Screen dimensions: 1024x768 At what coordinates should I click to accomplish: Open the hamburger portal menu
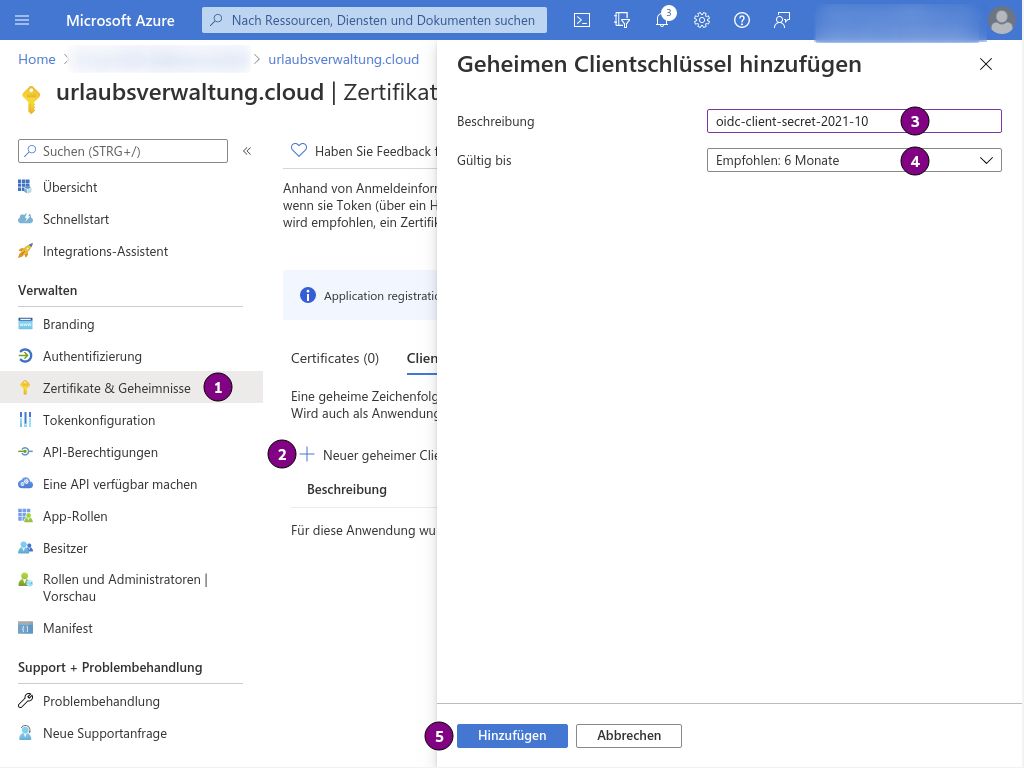coord(22,20)
